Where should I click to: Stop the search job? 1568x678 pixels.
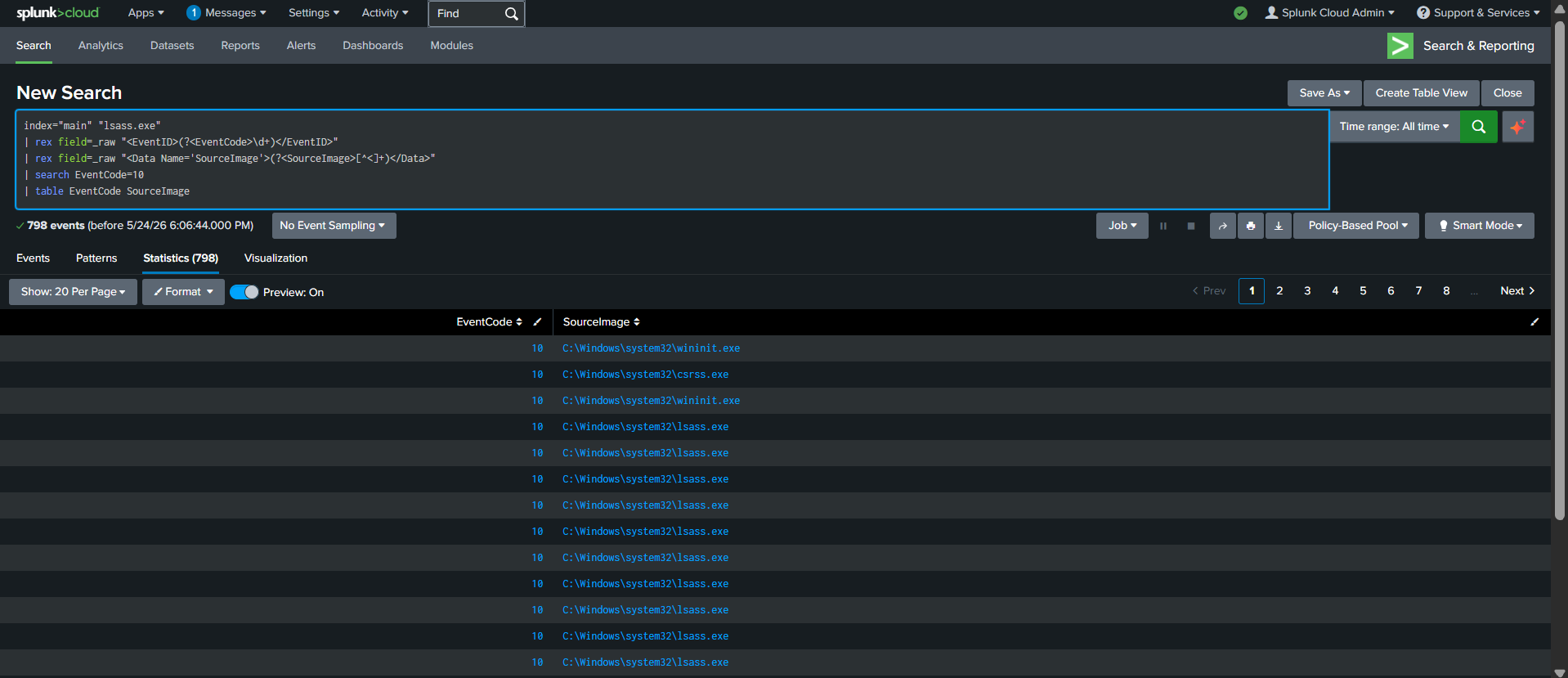click(x=1191, y=226)
